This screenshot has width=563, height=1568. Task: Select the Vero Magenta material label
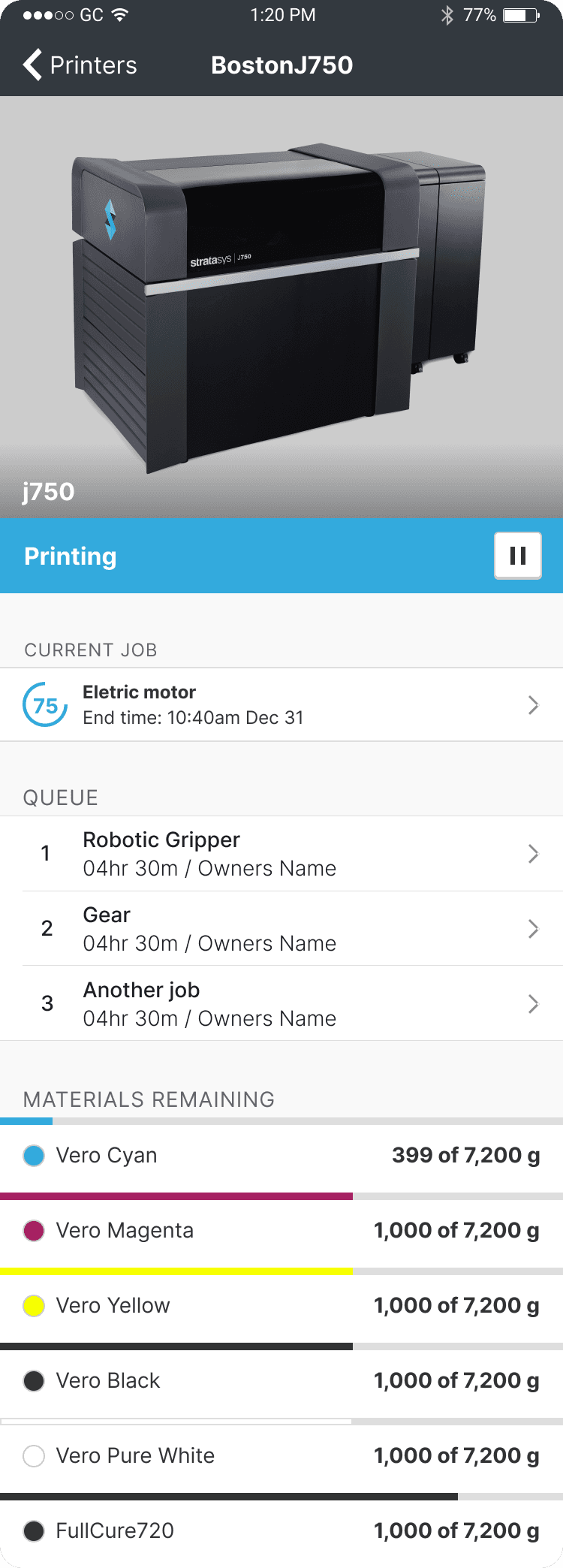click(x=125, y=1231)
